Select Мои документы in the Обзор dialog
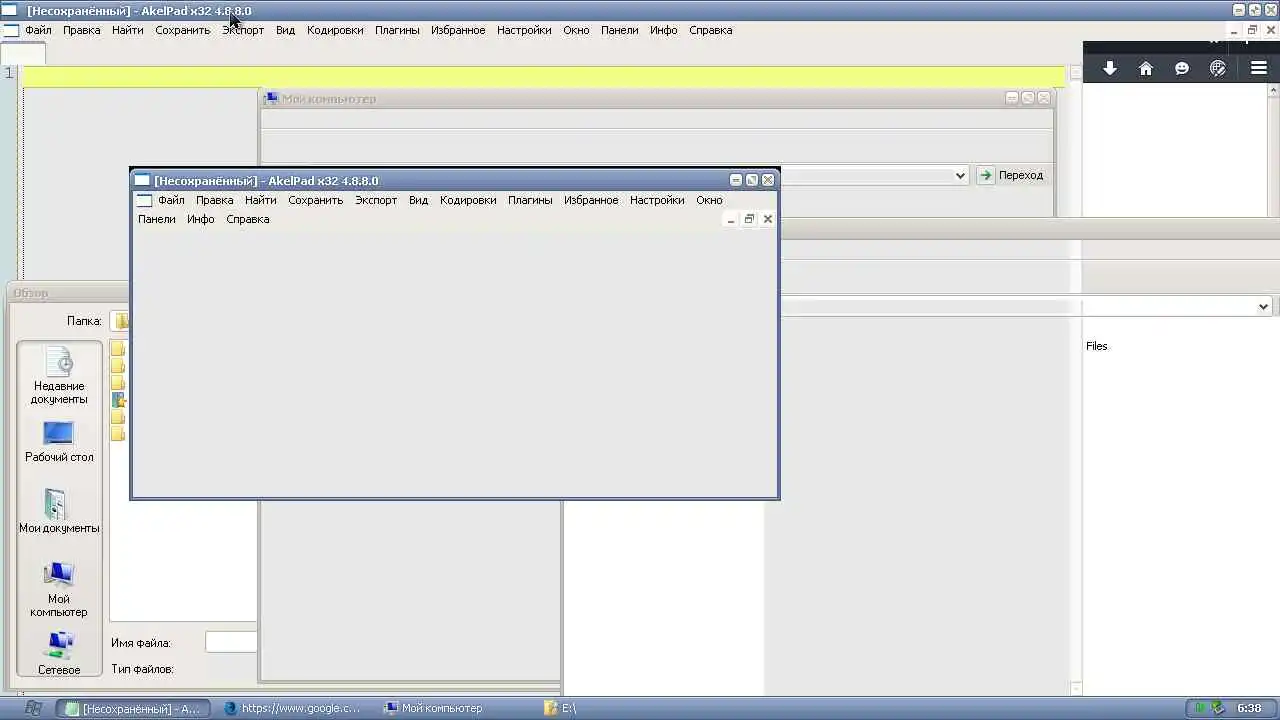Viewport: 1280px width, 720px height. 59,511
